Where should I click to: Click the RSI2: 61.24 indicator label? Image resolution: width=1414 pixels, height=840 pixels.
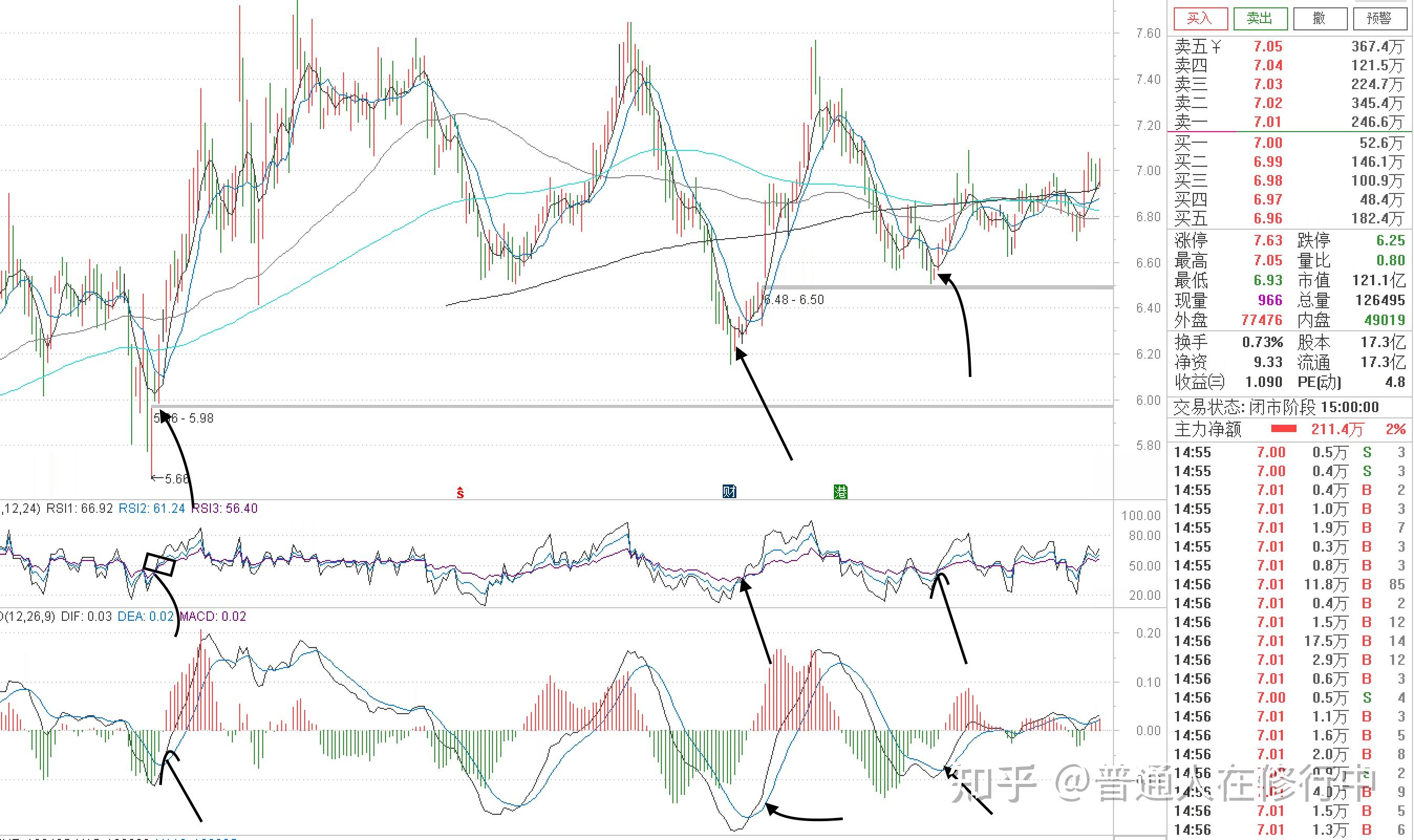coord(152,508)
